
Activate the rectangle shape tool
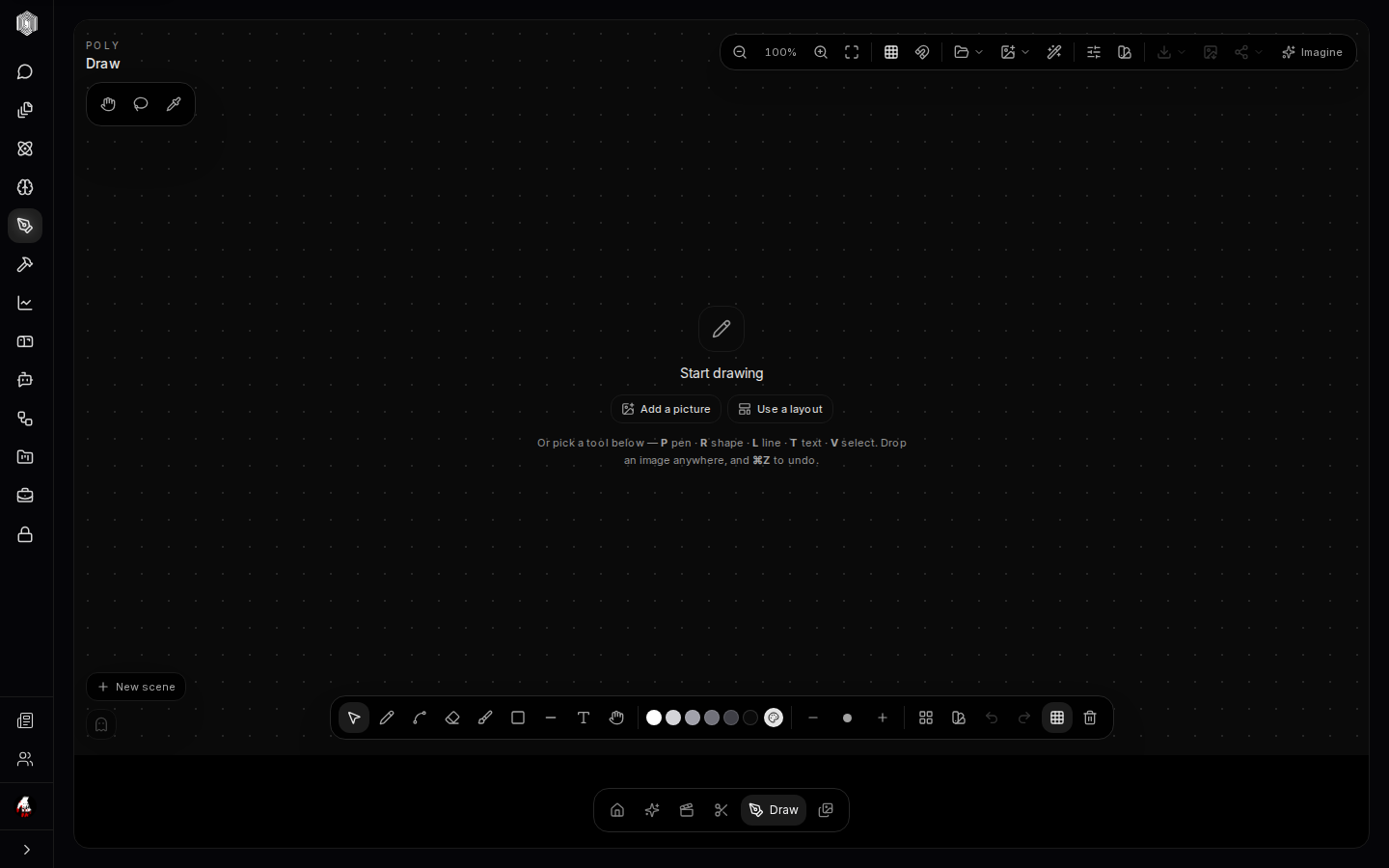pos(518,718)
